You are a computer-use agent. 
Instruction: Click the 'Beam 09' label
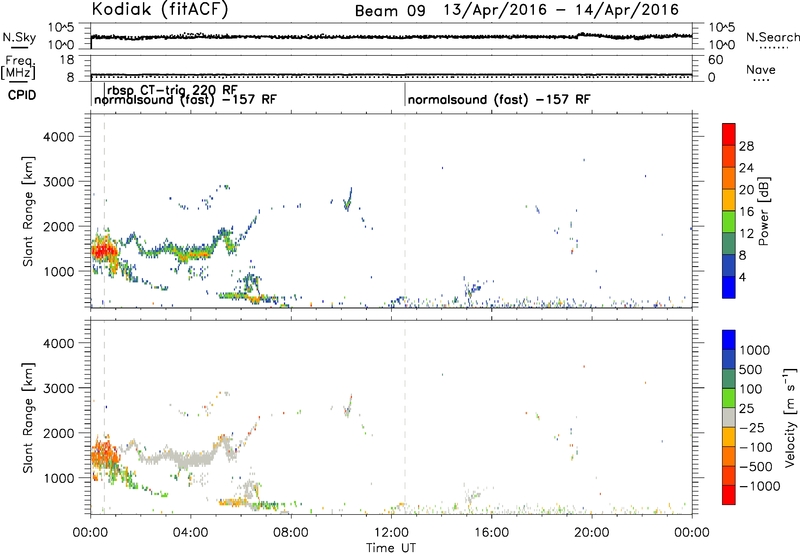(390, 11)
